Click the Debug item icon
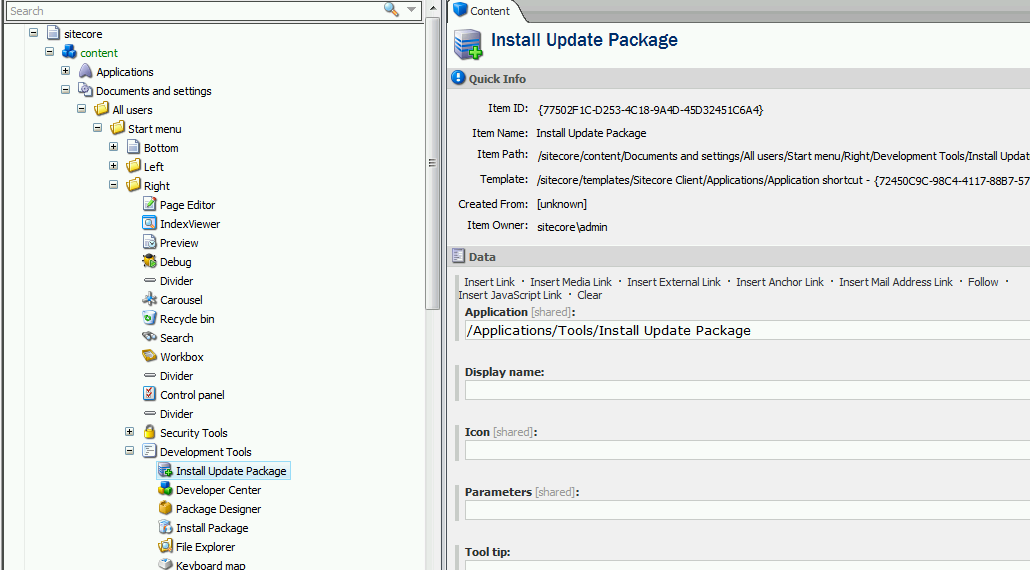This screenshot has height=570, width=1030. pyautogui.click(x=149, y=262)
